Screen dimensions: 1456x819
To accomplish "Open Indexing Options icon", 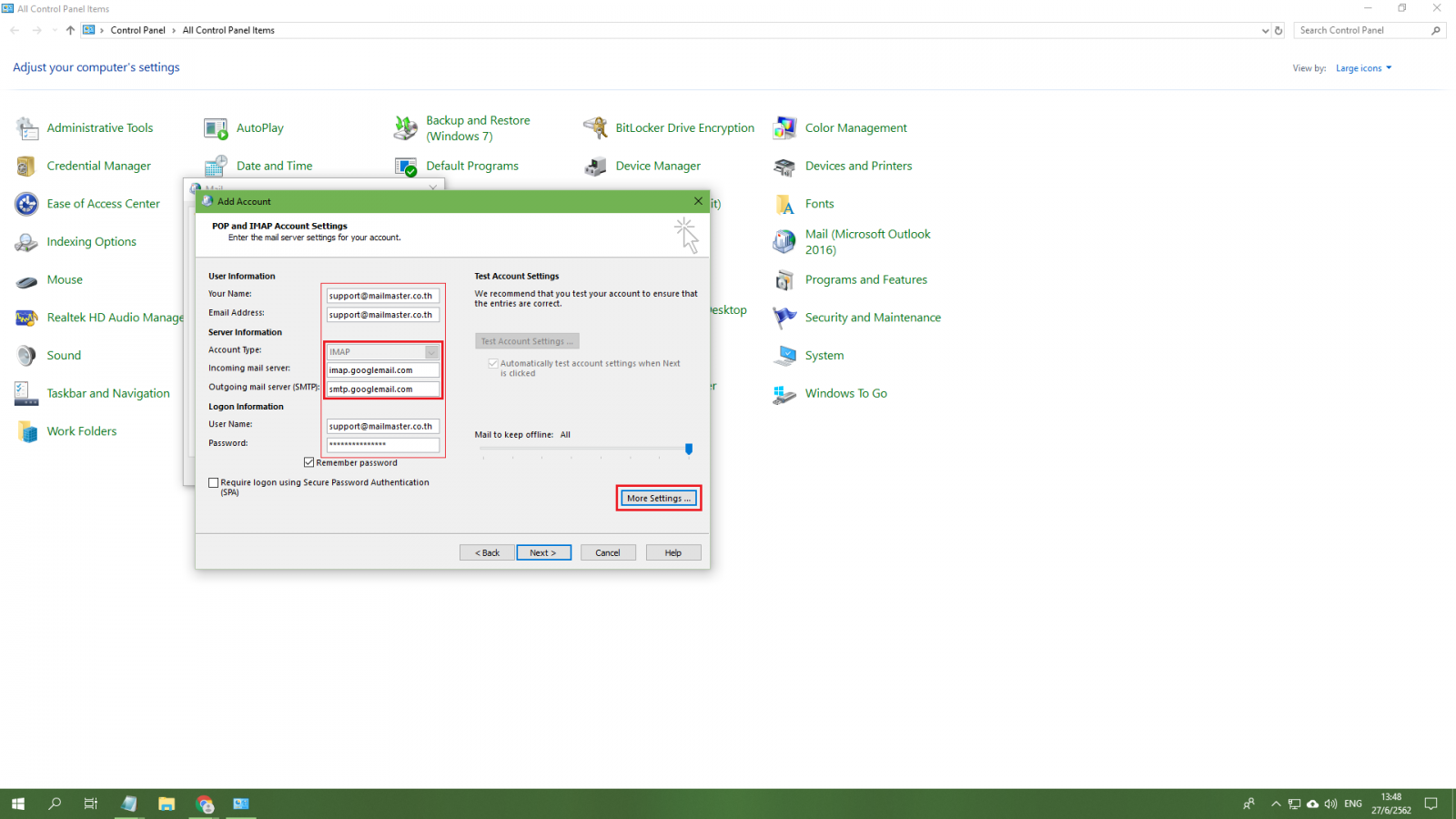I will [x=27, y=242].
